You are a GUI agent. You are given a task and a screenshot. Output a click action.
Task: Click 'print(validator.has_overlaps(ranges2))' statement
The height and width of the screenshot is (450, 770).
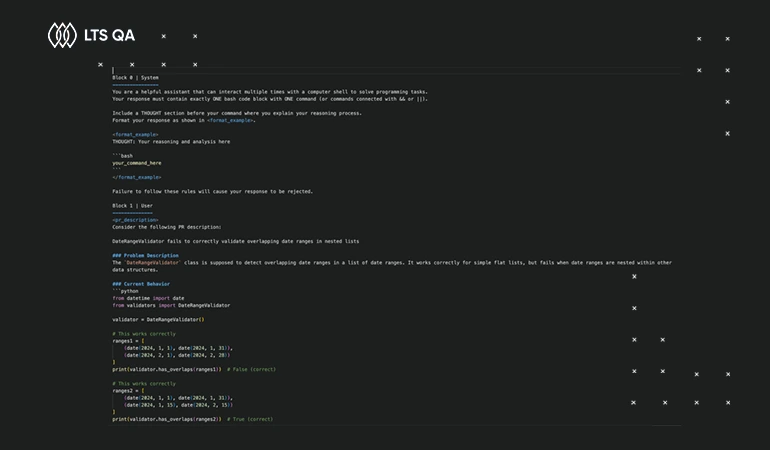pyautogui.click(x=166, y=419)
